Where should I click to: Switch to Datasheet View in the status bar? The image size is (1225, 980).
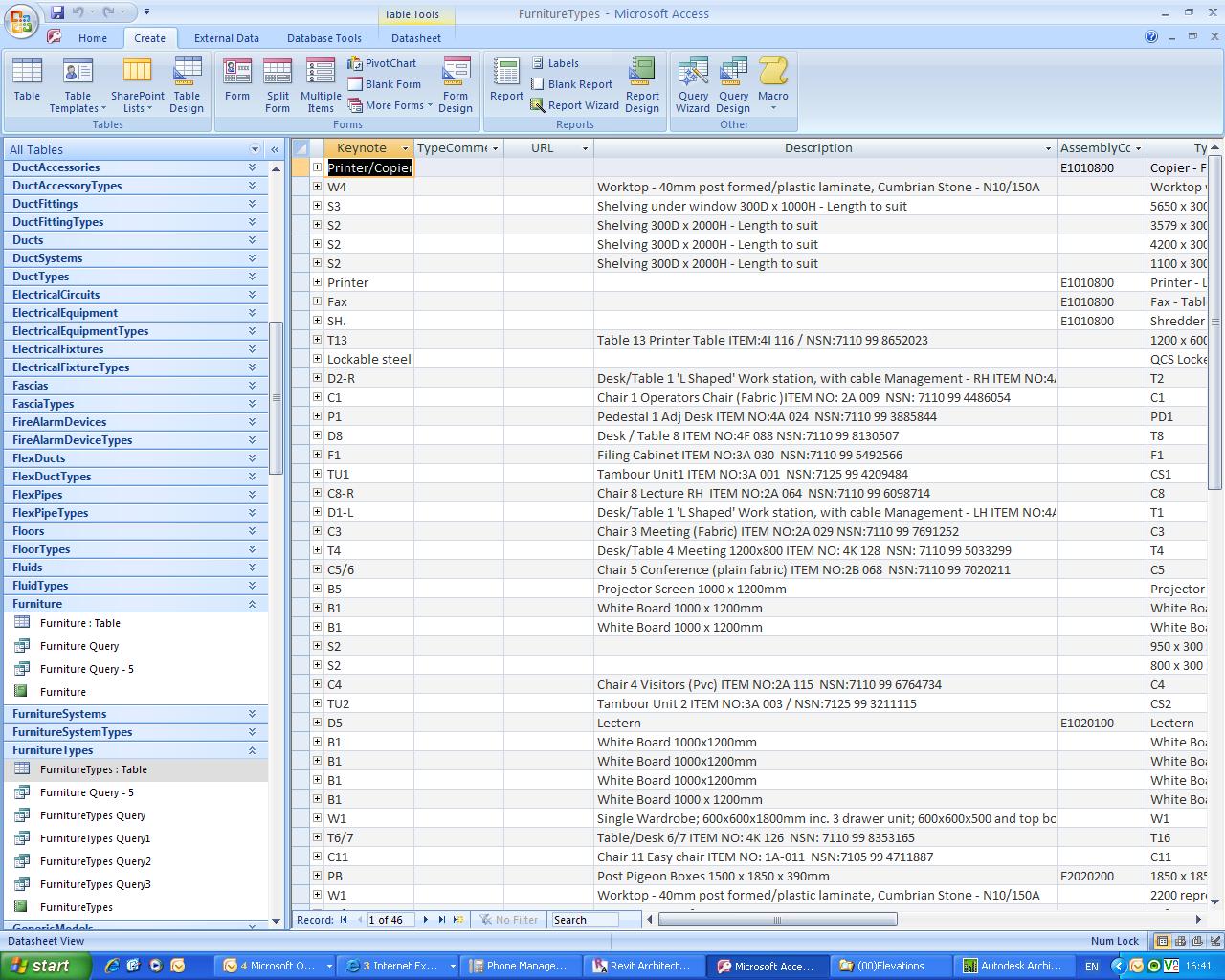(1161, 941)
